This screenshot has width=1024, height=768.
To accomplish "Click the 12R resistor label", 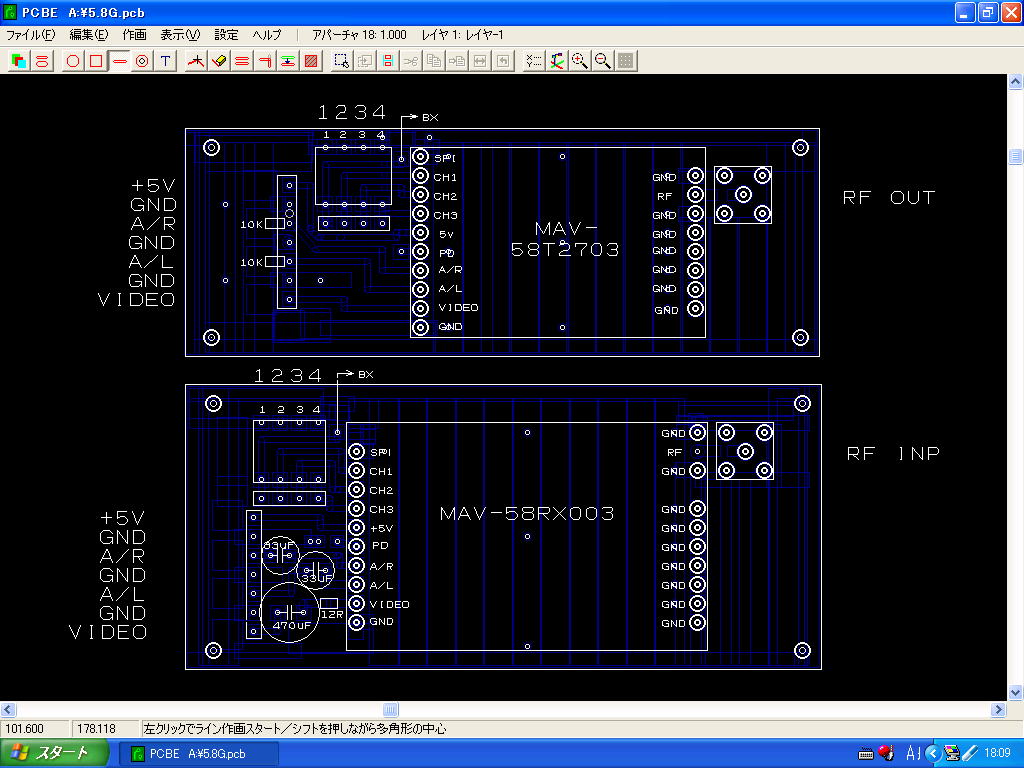I will [x=332, y=615].
